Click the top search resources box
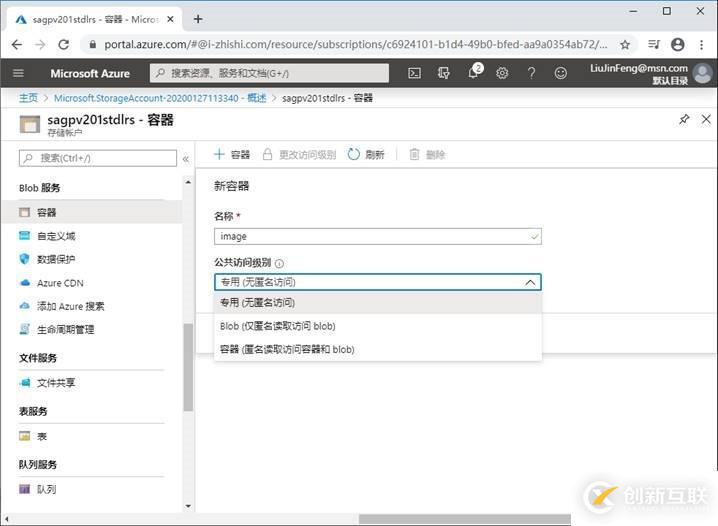This screenshot has height=526, width=718. pos(270,73)
